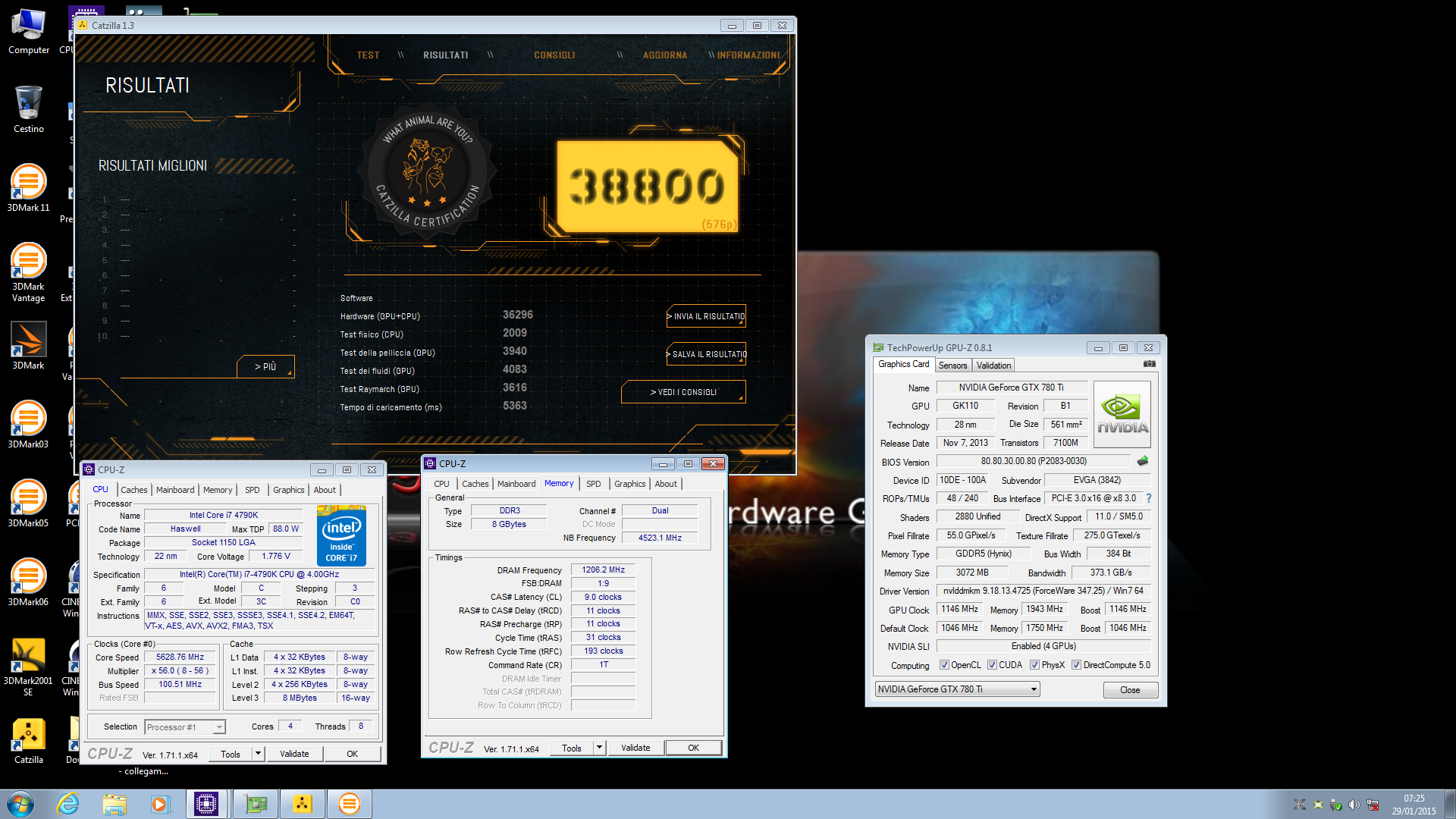Click the PIÙ button in Catzilla
Image resolution: width=1456 pixels, height=819 pixels.
(x=265, y=366)
